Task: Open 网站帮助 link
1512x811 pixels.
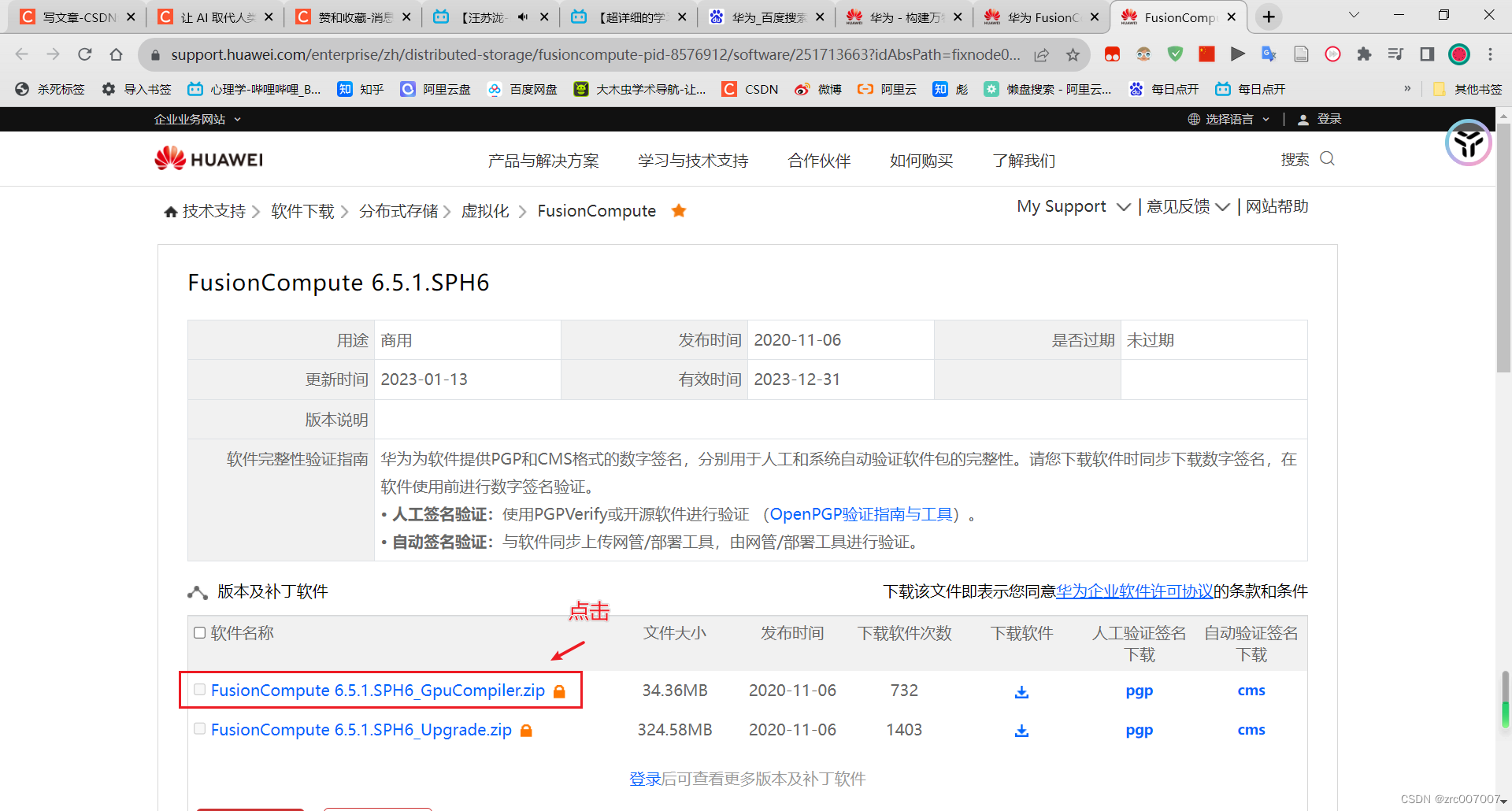Action: click(1277, 206)
